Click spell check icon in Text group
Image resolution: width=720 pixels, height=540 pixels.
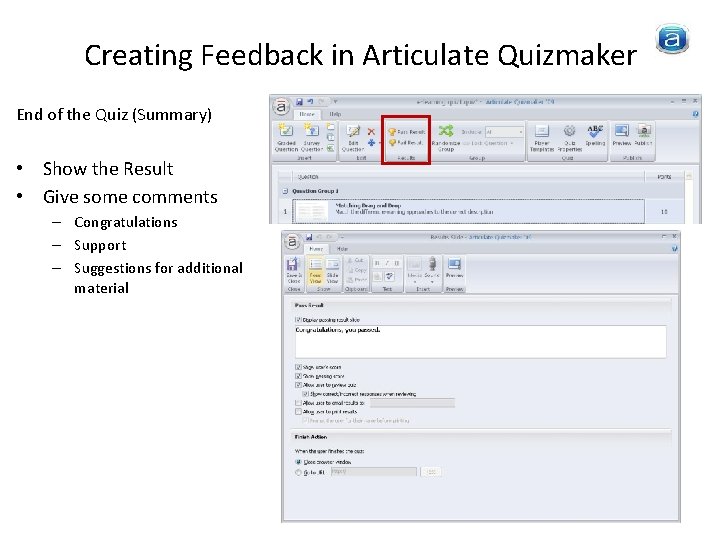point(390,276)
